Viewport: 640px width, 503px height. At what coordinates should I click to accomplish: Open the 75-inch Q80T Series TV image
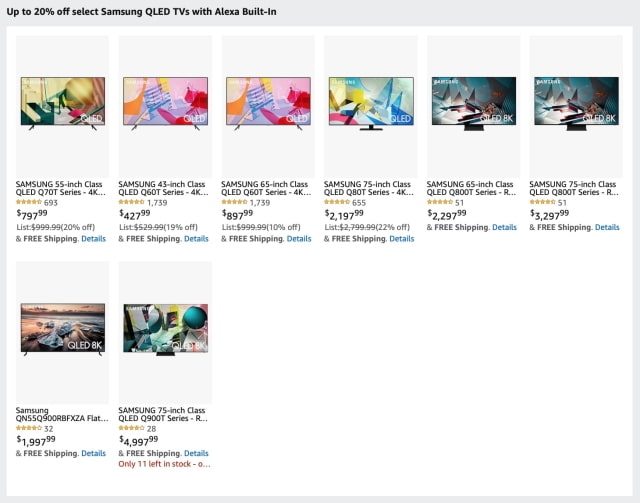coord(371,104)
